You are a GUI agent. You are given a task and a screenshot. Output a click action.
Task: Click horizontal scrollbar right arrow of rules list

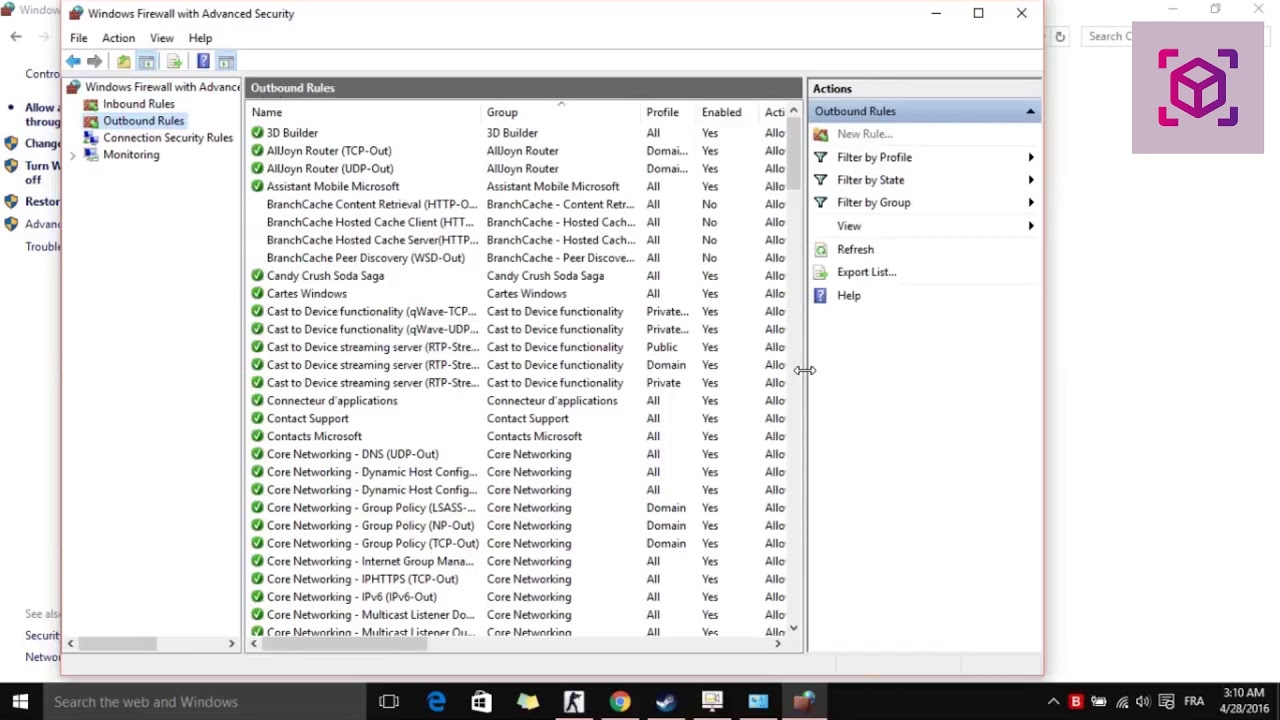778,644
